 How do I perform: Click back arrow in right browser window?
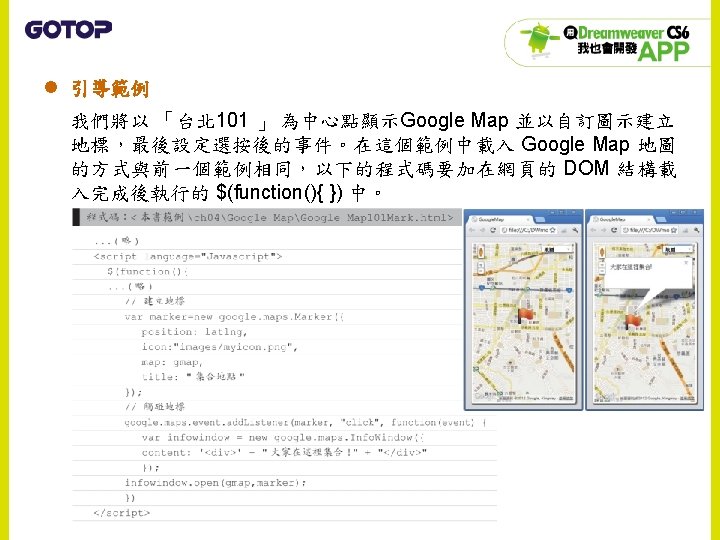pyautogui.click(x=593, y=230)
